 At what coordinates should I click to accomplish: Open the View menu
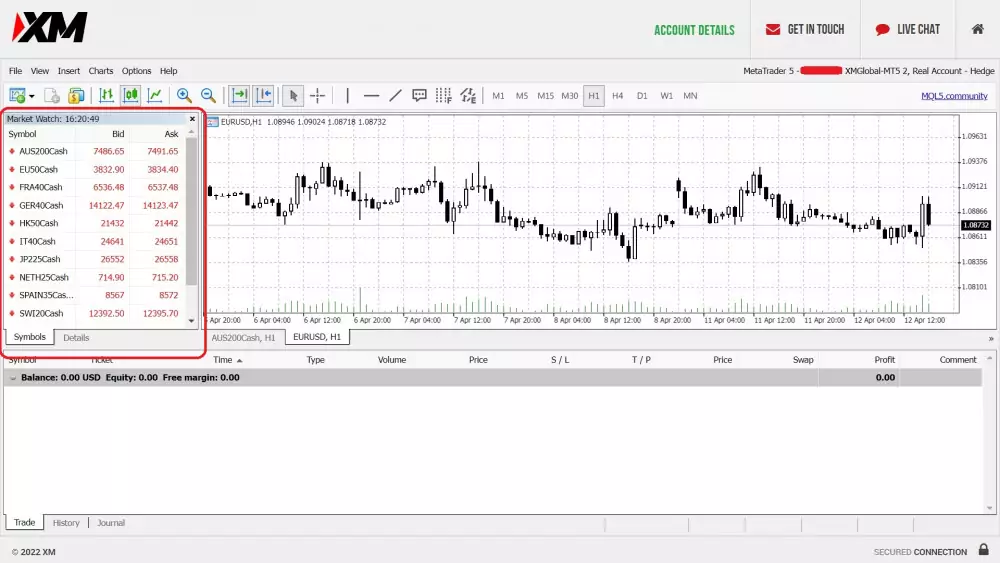coord(40,71)
